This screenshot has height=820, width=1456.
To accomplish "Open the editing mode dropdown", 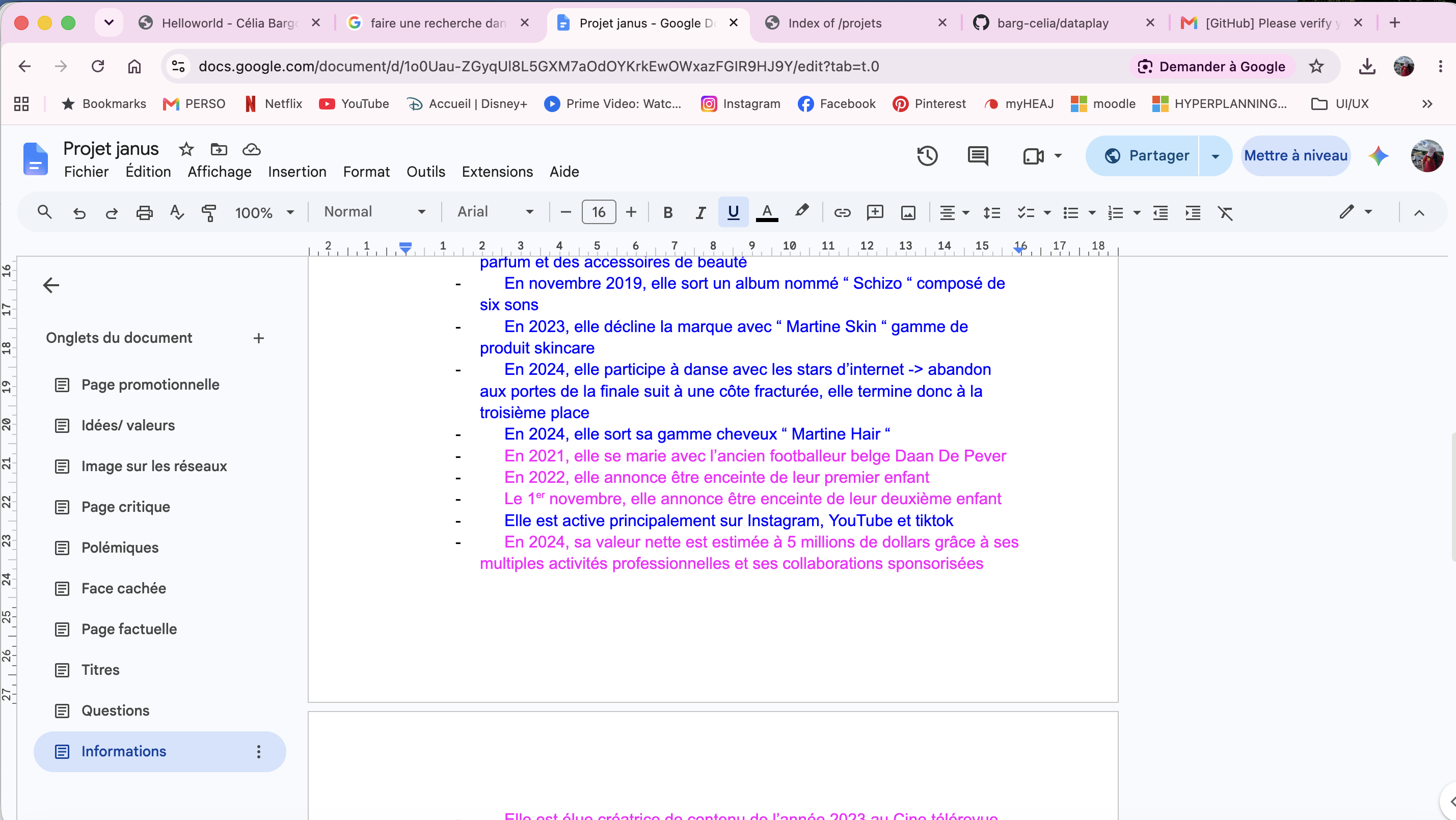I will point(1356,212).
